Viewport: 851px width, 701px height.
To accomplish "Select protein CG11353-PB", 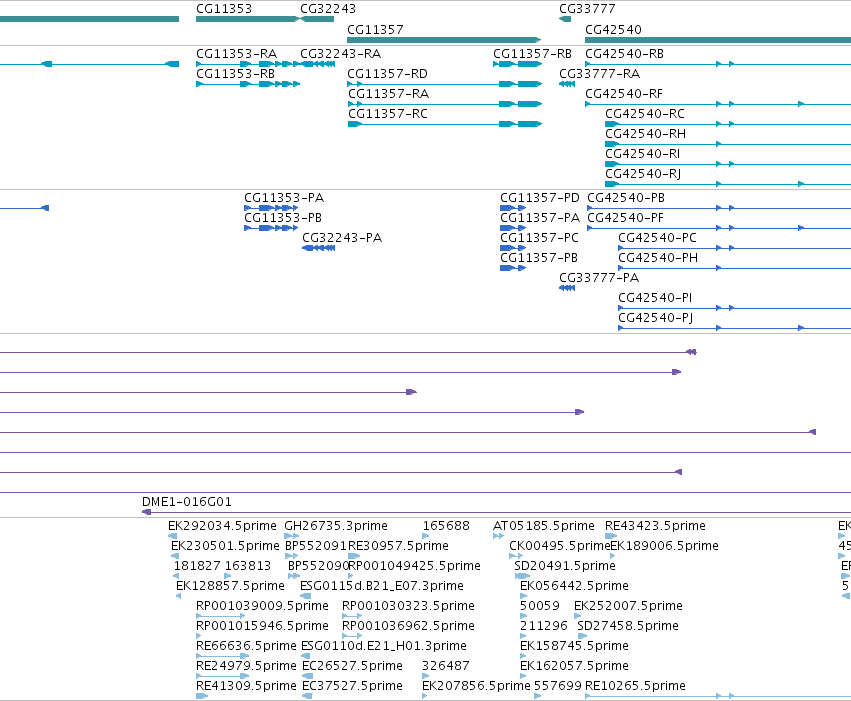I will click(283, 218).
